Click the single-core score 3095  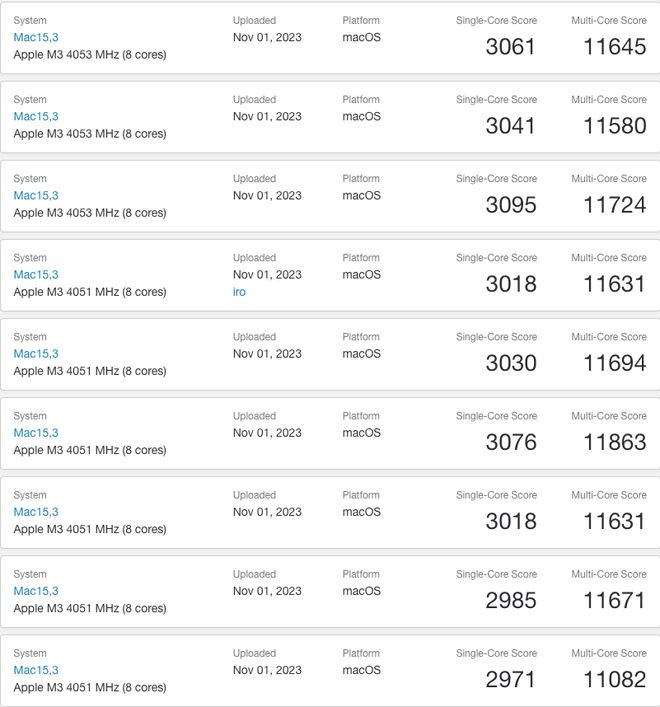pos(511,205)
